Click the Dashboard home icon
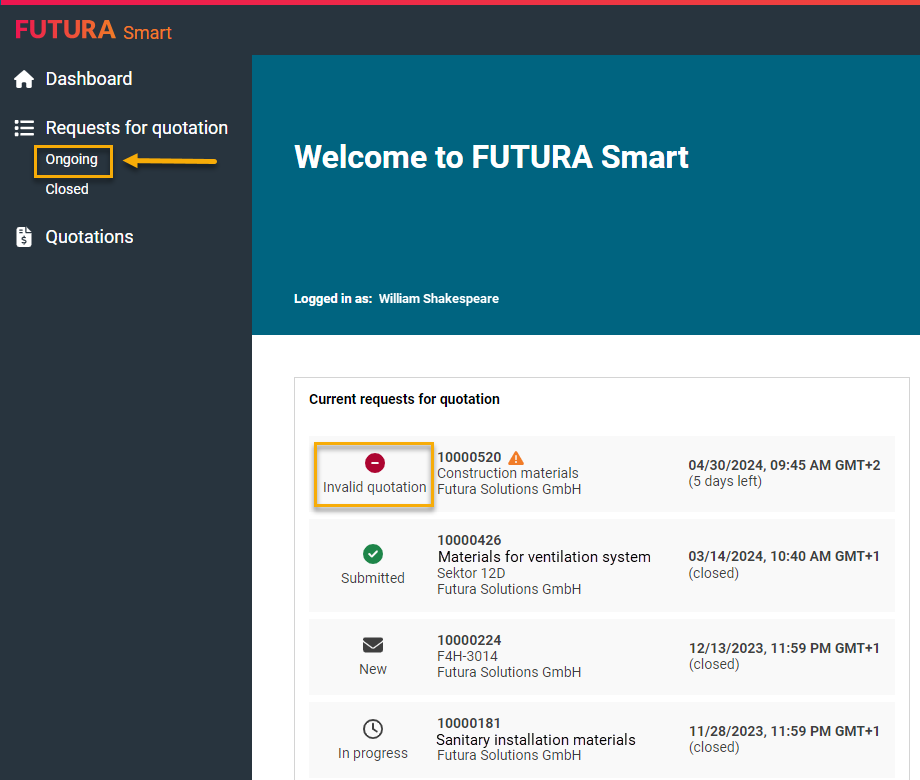Image resolution: width=920 pixels, height=780 pixels. (24, 79)
